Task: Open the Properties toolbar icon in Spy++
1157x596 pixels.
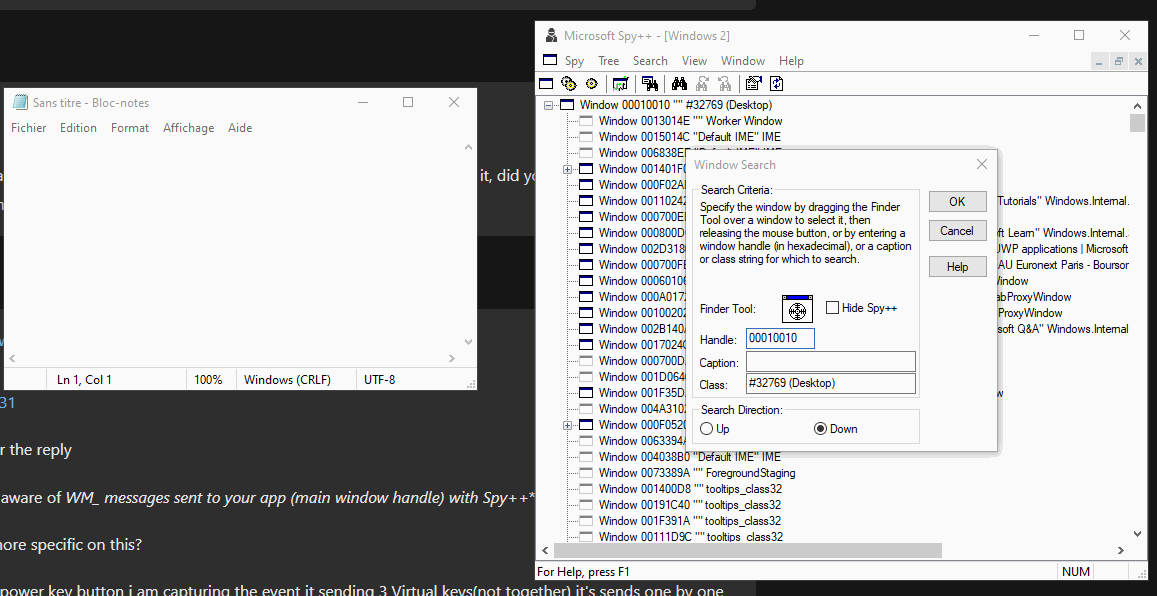Action: (x=753, y=83)
